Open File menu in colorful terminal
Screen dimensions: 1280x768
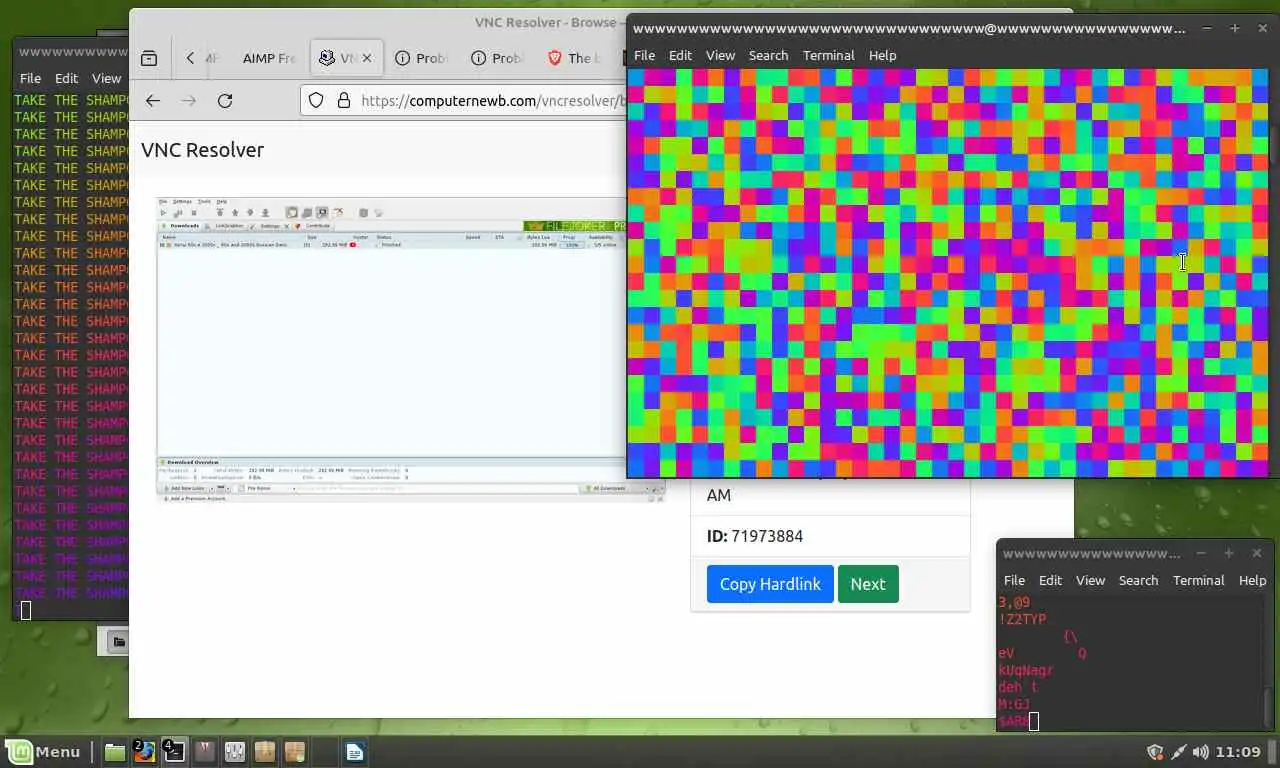(644, 55)
